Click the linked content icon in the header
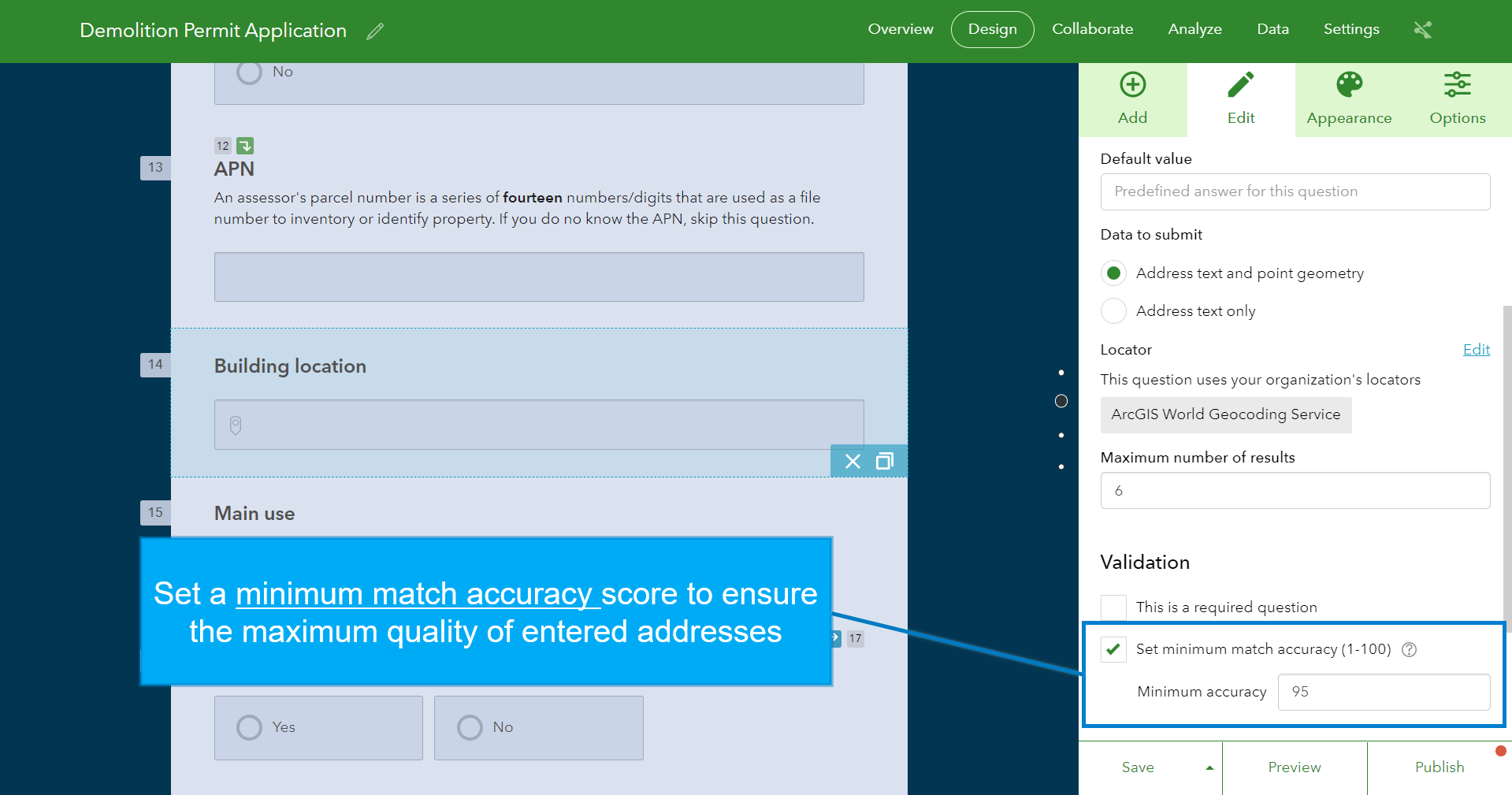The width and height of the screenshot is (1512, 795). pyautogui.click(x=1423, y=28)
